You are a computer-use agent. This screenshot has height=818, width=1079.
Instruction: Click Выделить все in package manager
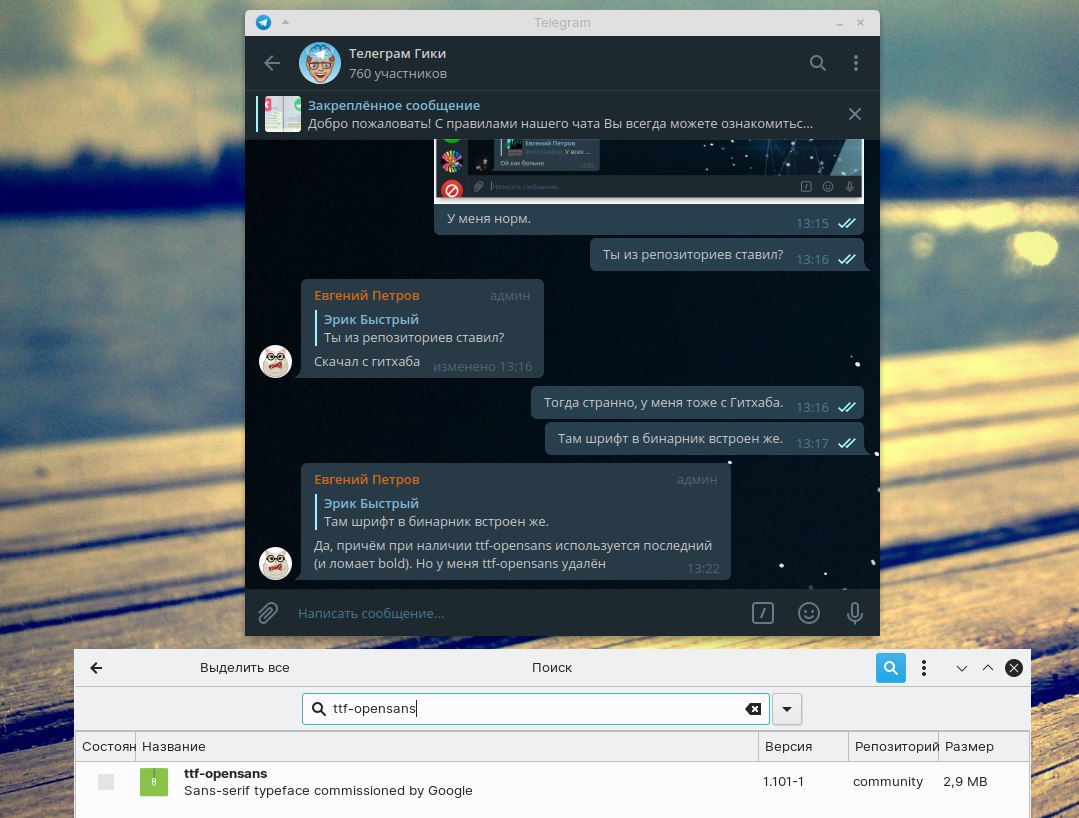[x=244, y=667]
